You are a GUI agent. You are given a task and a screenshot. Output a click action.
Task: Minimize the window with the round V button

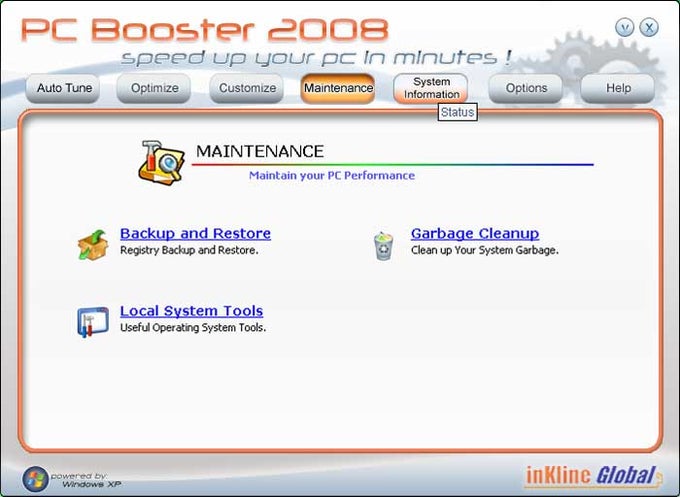624,28
